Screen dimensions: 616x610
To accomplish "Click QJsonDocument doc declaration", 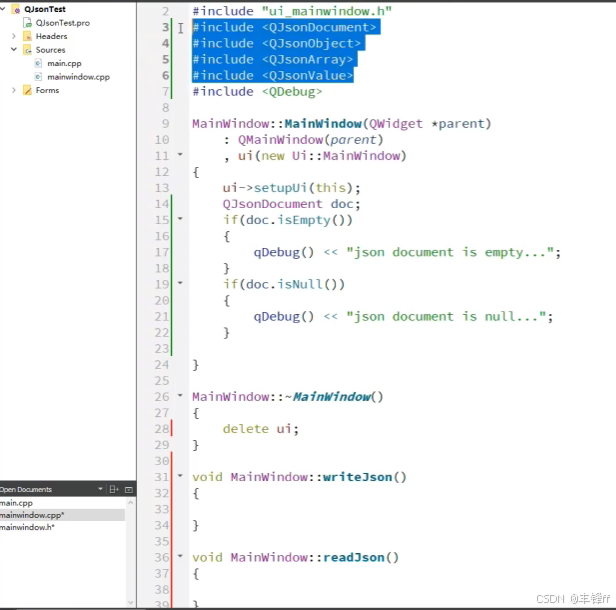I will tap(291, 204).
